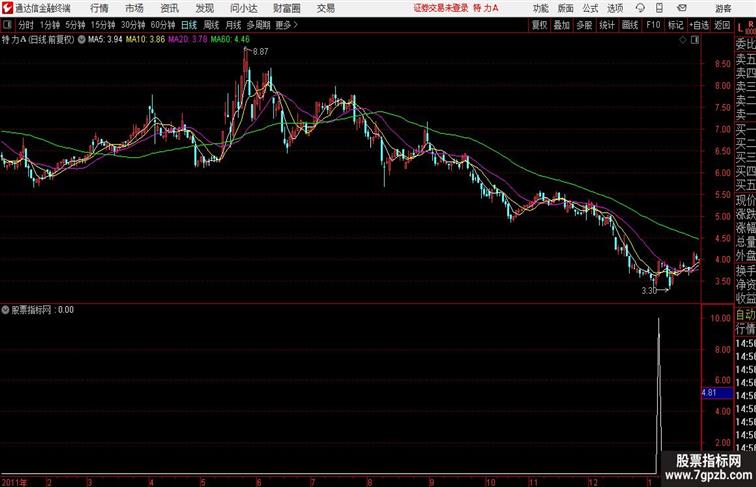756x487 pixels.
Task: Click the round dropdown icon beside 特力A title
Action: (x=81, y=40)
